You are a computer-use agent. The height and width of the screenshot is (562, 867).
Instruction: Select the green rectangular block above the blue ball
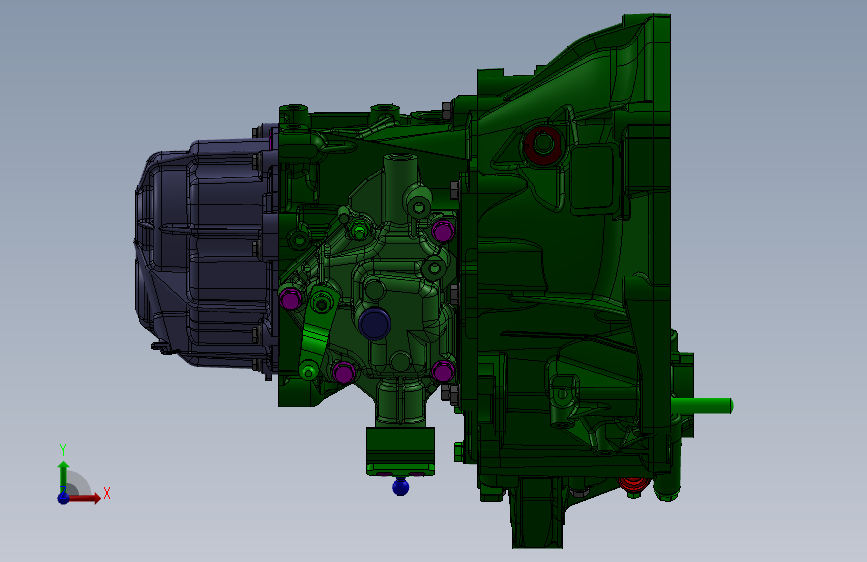click(x=400, y=451)
